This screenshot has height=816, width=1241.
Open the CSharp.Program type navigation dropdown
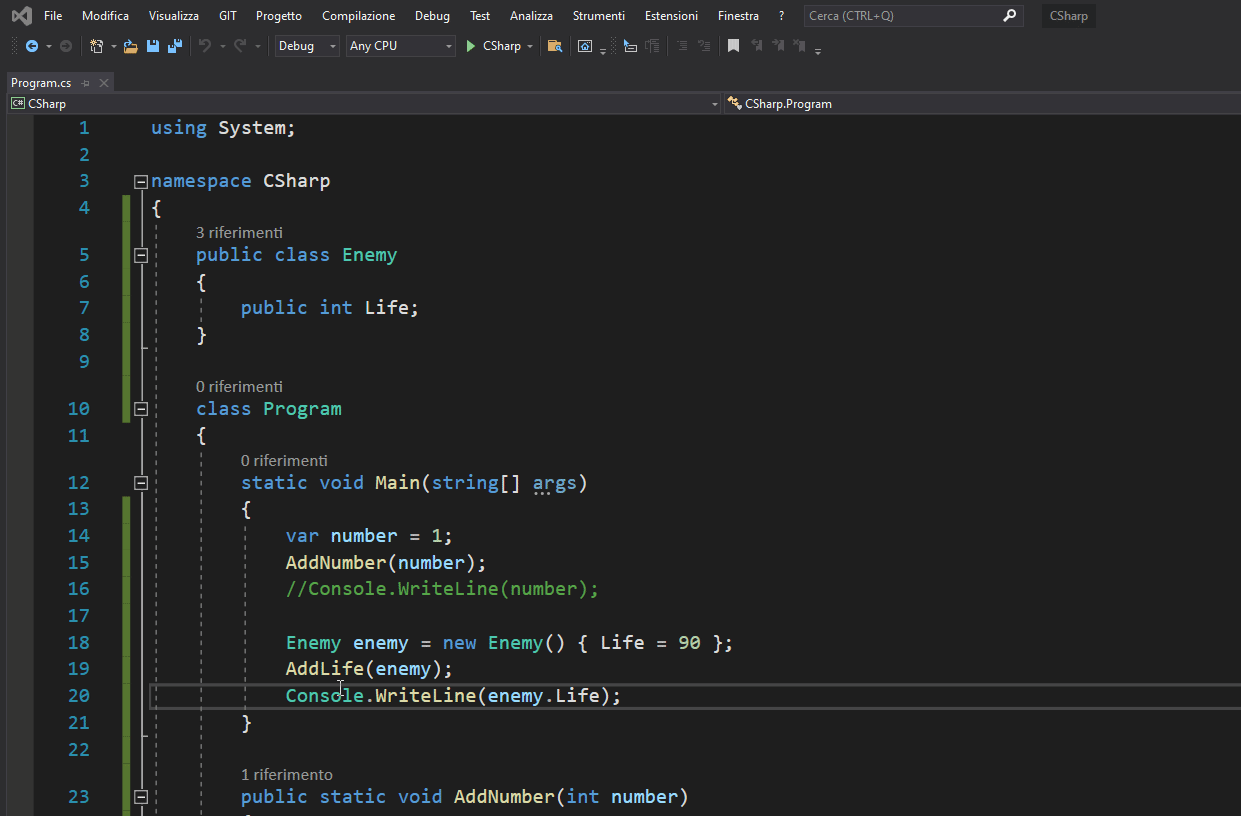[982, 104]
